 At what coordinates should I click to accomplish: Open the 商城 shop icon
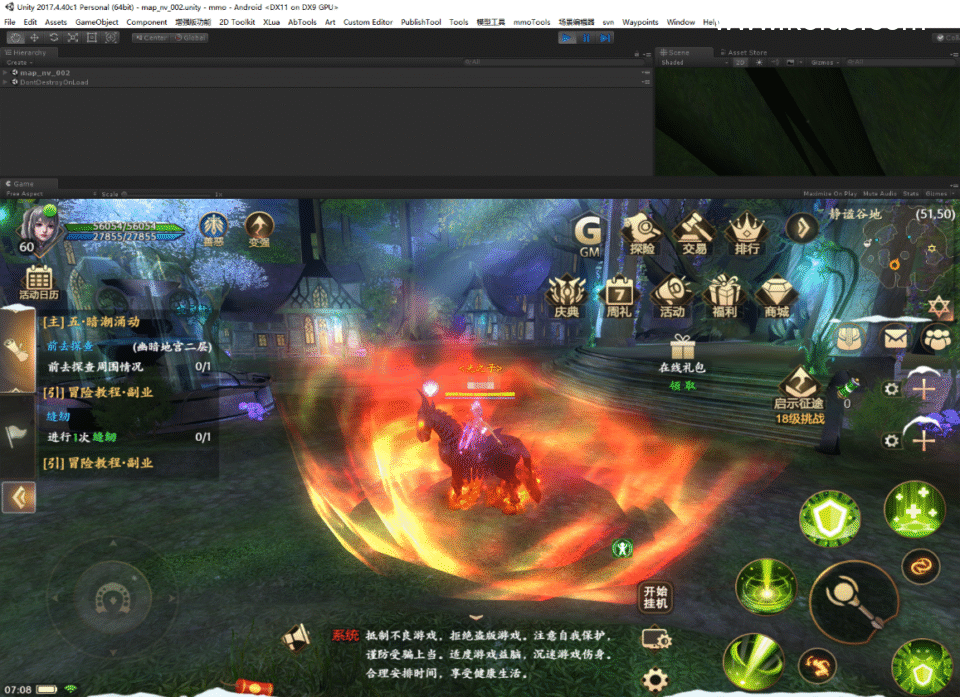(x=776, y=295)
